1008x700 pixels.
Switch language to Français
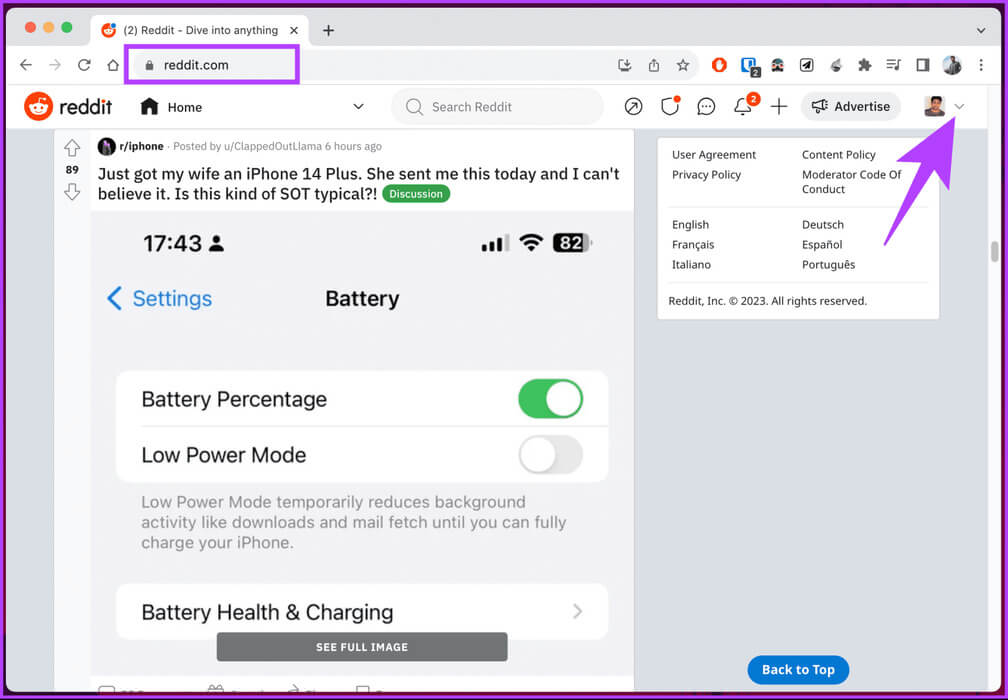coord(693,245)
